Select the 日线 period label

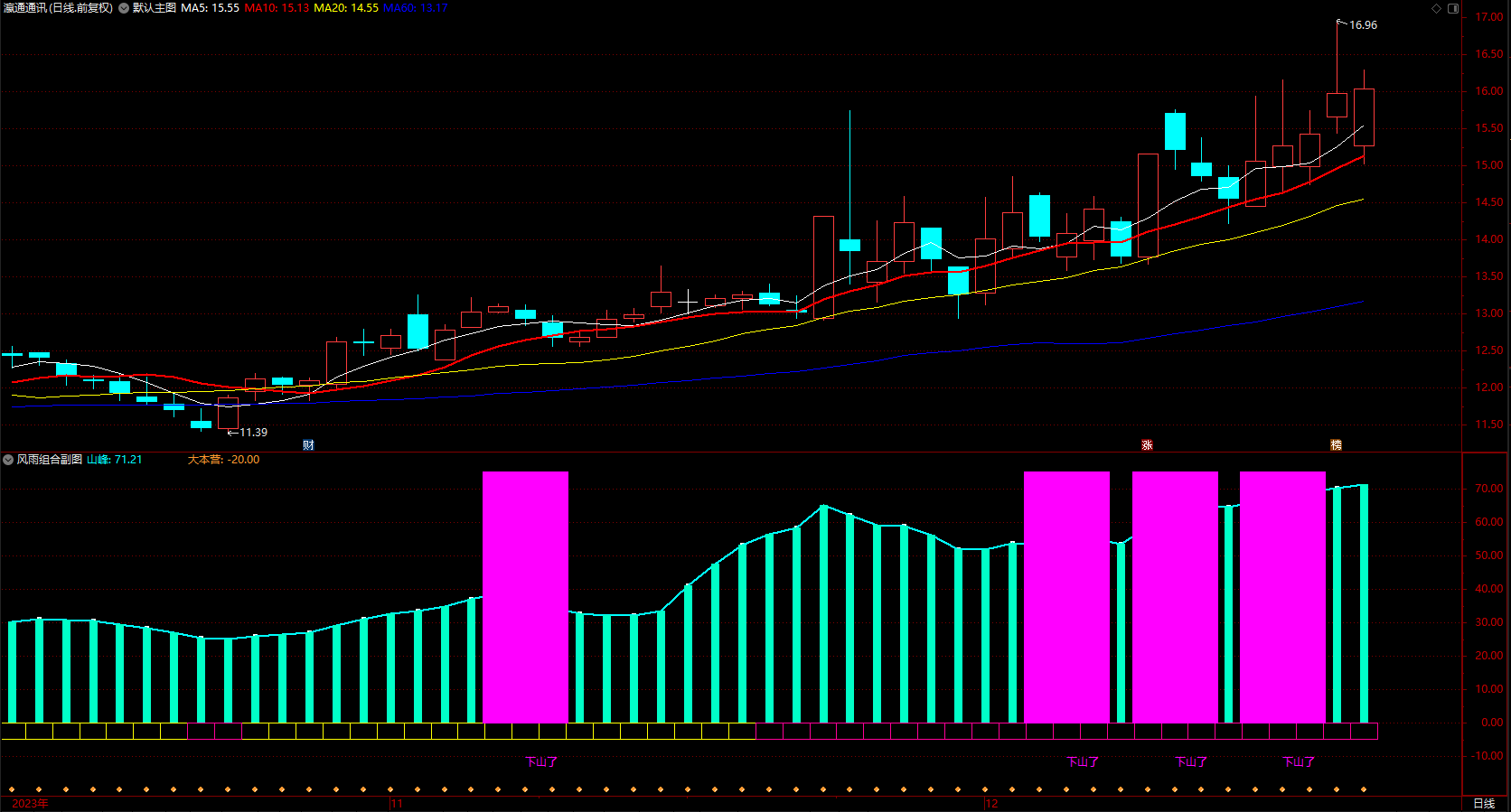coord(1484,803)
